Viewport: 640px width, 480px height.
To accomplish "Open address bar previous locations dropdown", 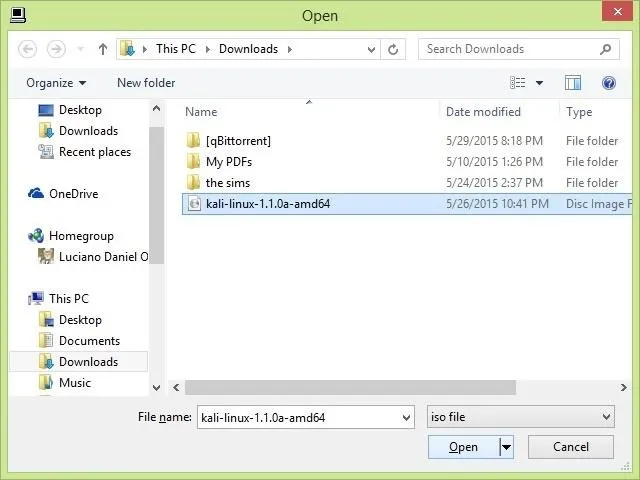I will point(371,50).
